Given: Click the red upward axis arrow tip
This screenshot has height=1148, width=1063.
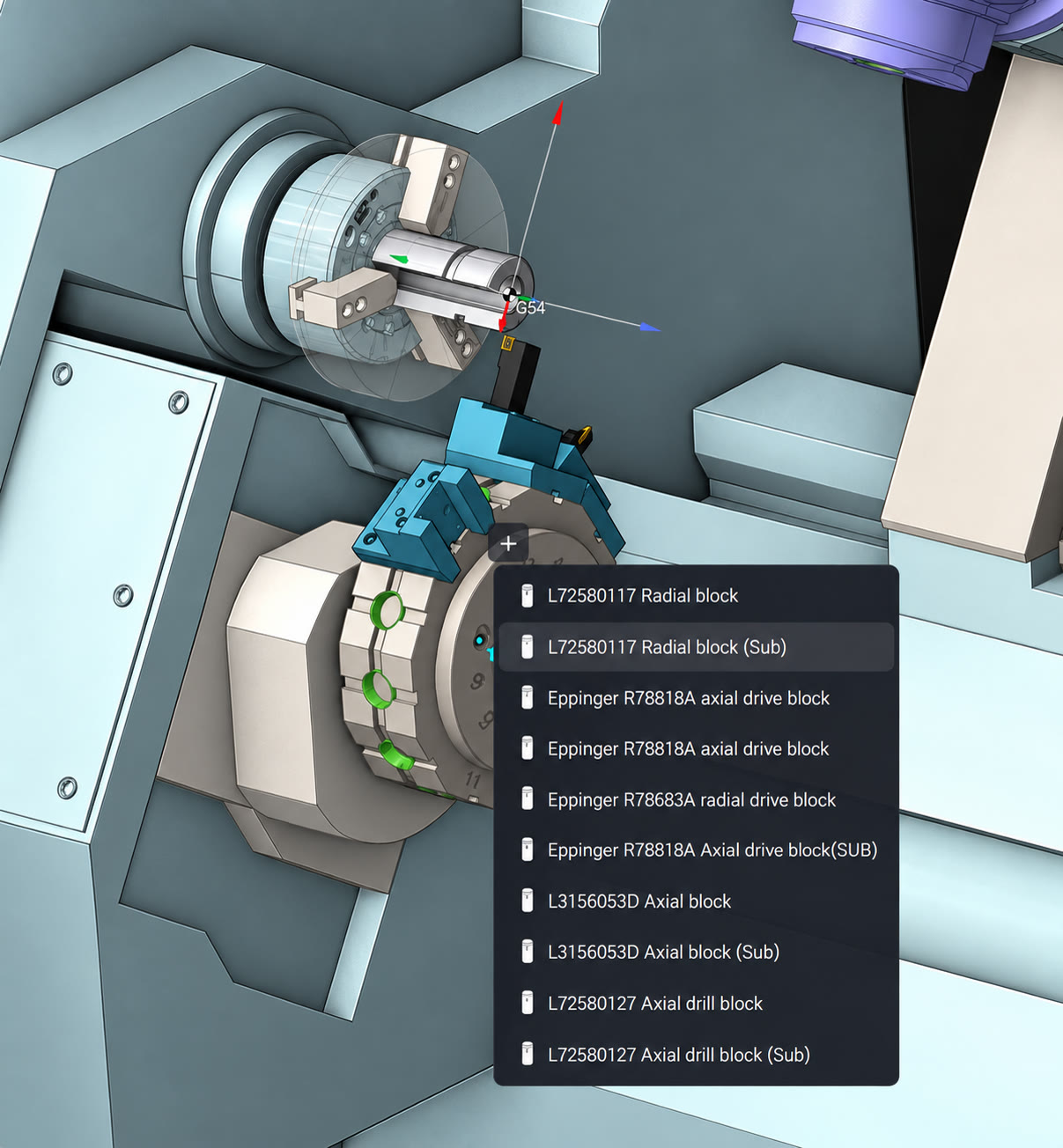Looking at the screenshot, I should pyautogui.click(x=558, y=113).
